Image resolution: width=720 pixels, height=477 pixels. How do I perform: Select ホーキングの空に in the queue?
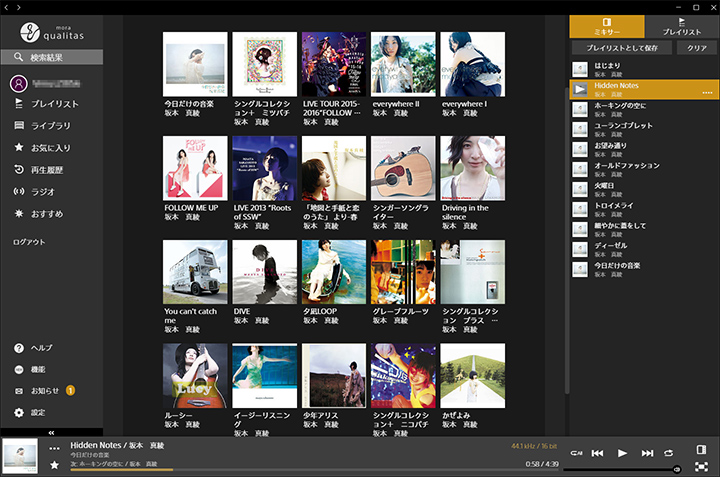tap(645, 109)
